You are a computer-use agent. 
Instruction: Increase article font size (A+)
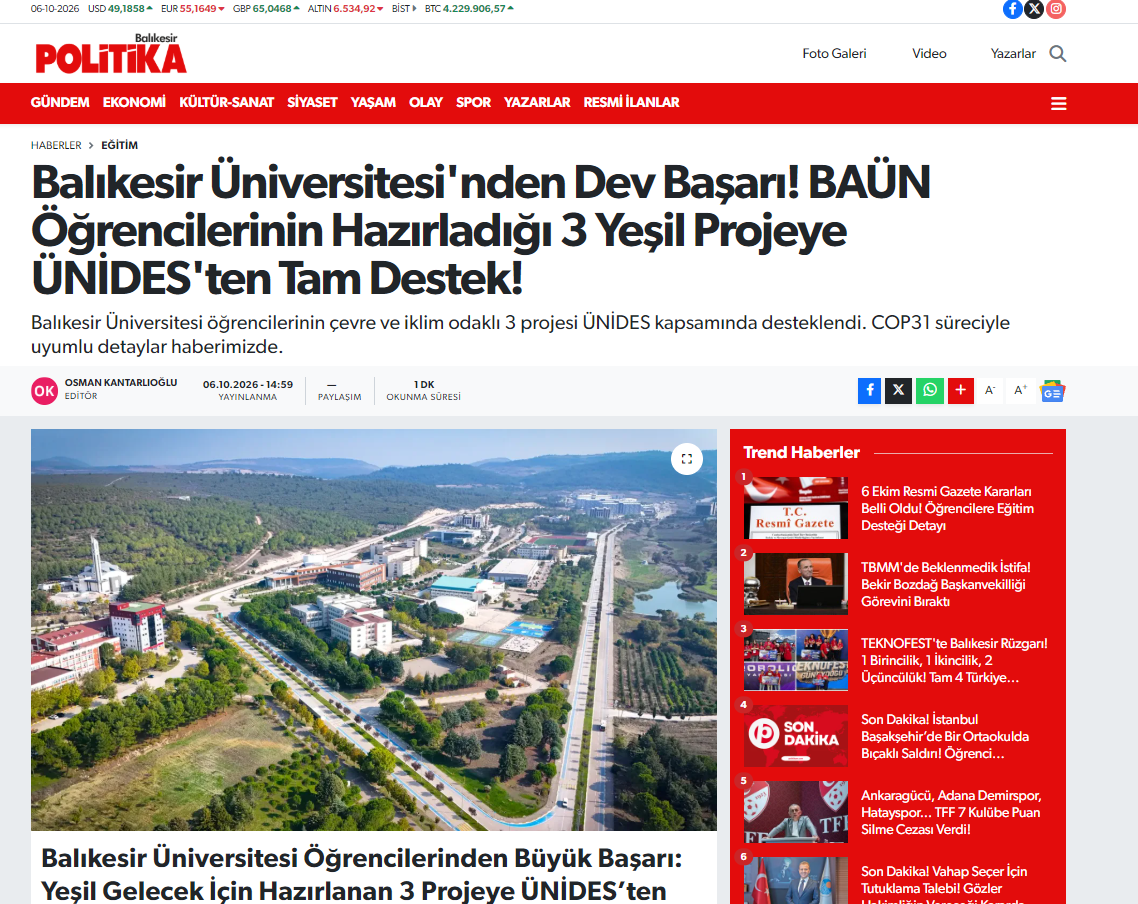point(1020,390)
